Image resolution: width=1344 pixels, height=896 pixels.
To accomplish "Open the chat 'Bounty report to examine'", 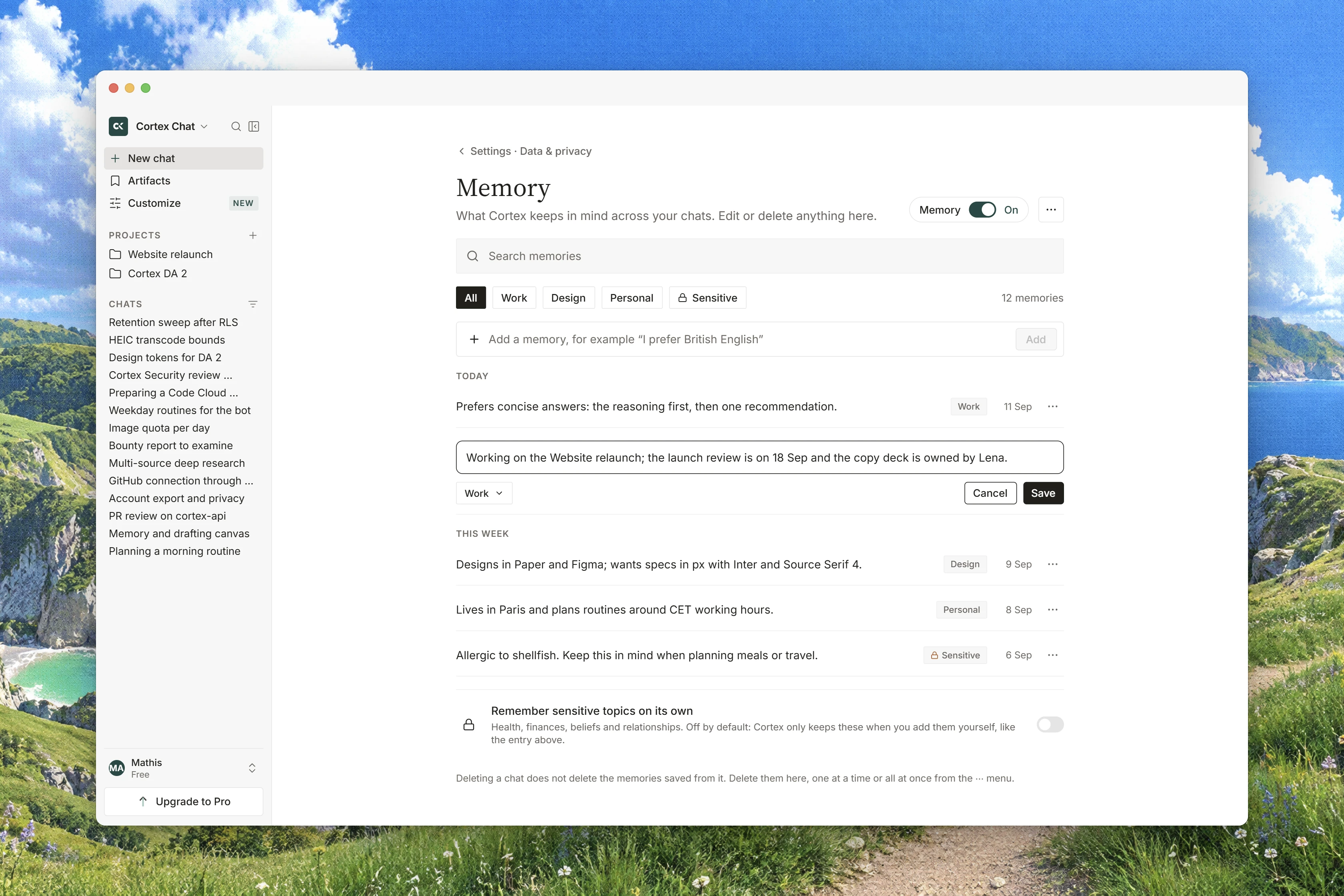I will pos(171,446).
